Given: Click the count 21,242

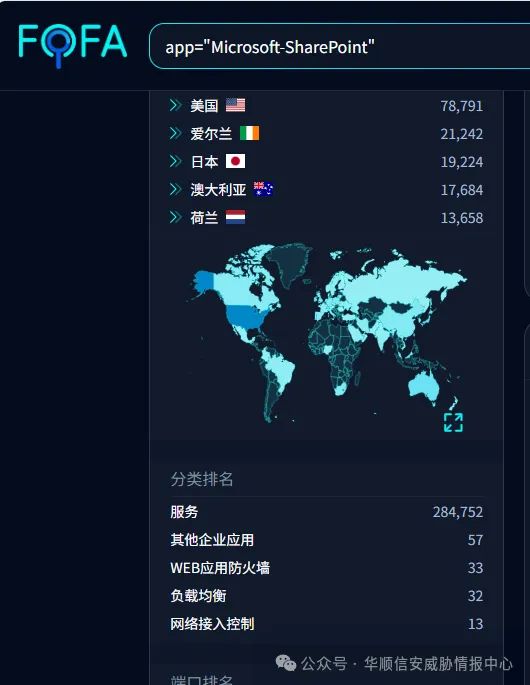Looking at the screenshot, I should 461,134.
